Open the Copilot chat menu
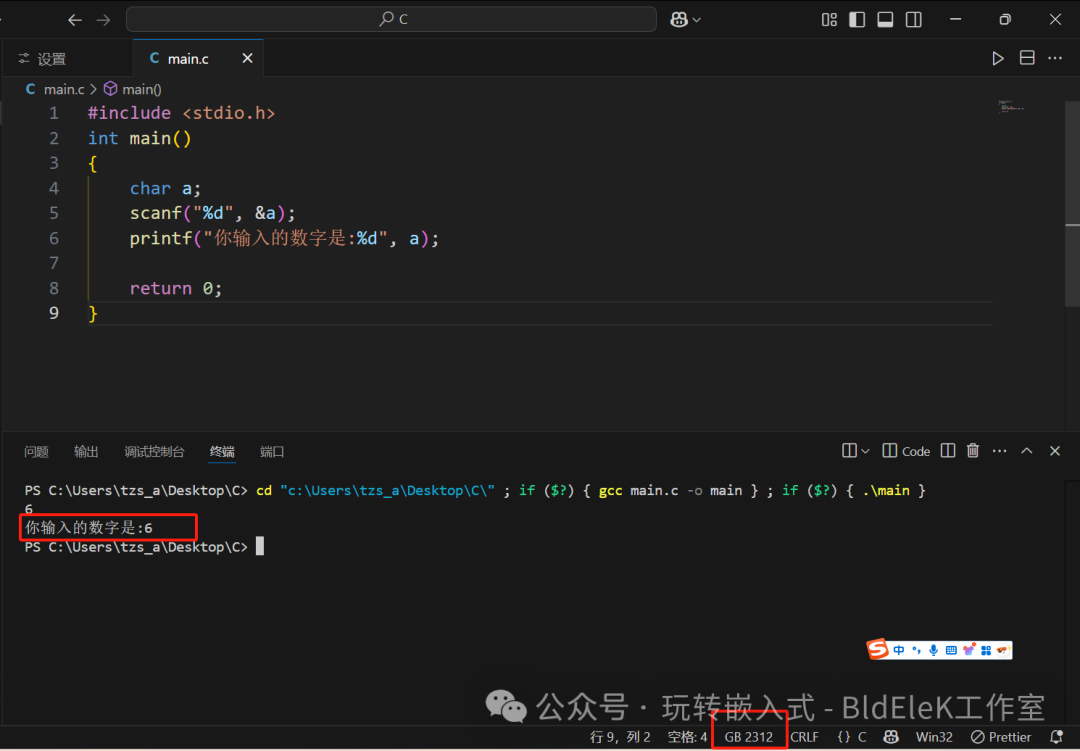The width and height of the screenshot is (1080, 751). [x=685, y=20]
